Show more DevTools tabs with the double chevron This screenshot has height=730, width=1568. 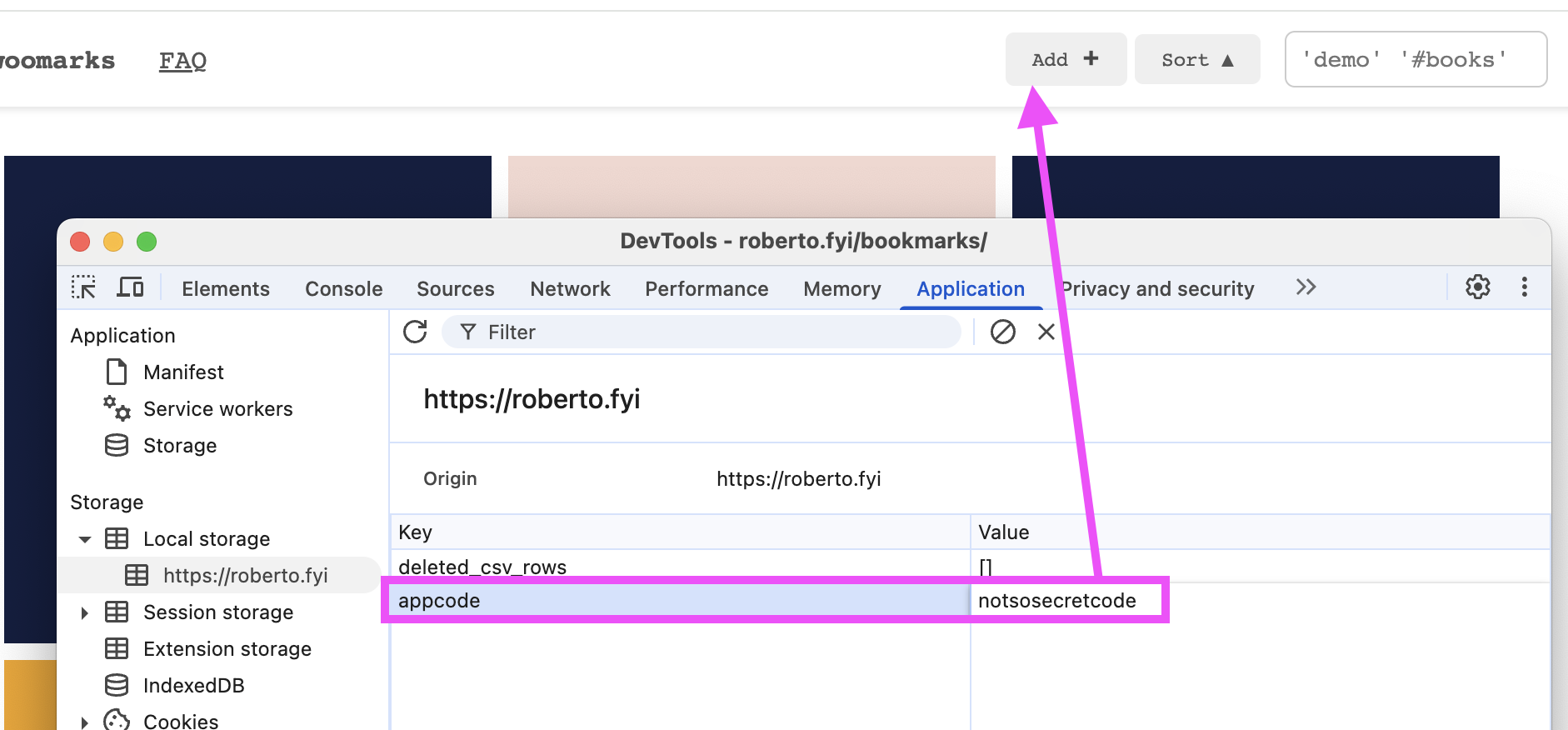click(x=1306, y=287)
